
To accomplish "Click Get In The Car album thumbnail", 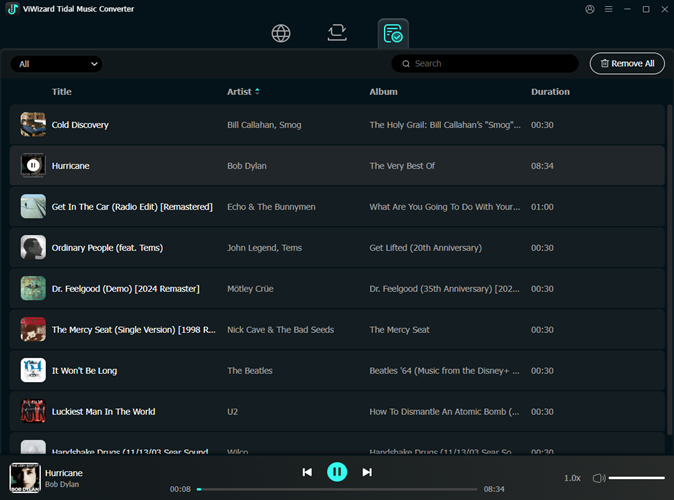I will click(33, 206).
